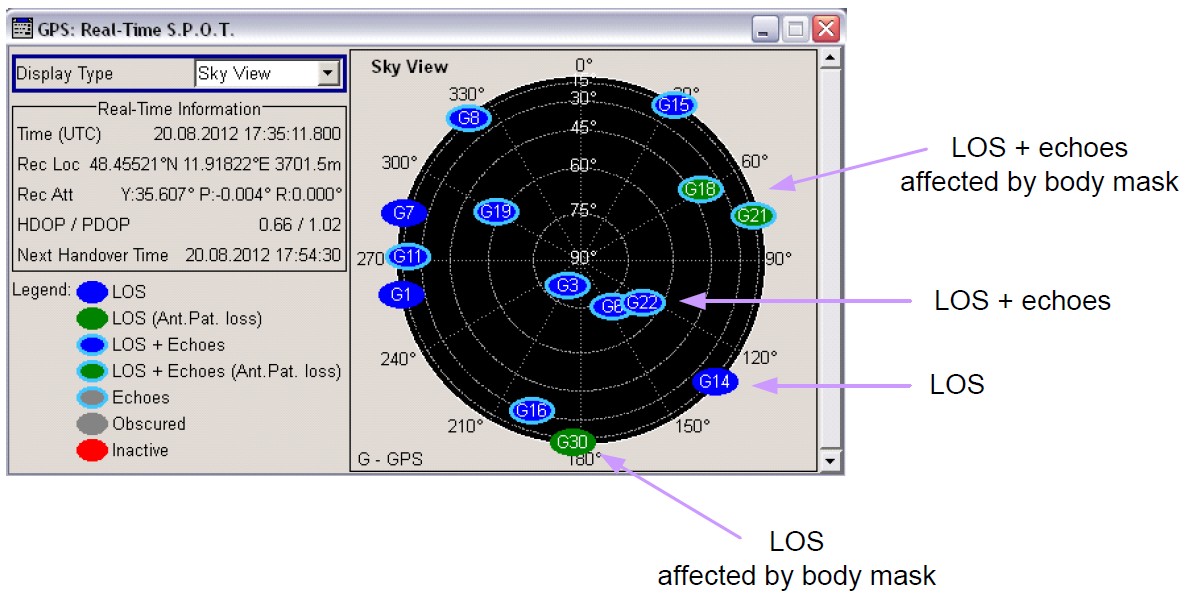Click the Sky View combo box field
This screenshot has width=1193, height=602.
(x=255, y=73)
